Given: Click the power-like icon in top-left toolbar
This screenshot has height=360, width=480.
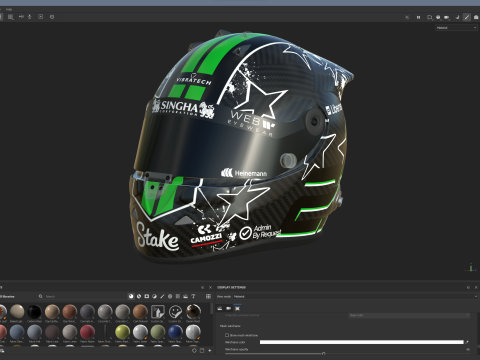Looking at the screenshot, I should coord(52,17).
